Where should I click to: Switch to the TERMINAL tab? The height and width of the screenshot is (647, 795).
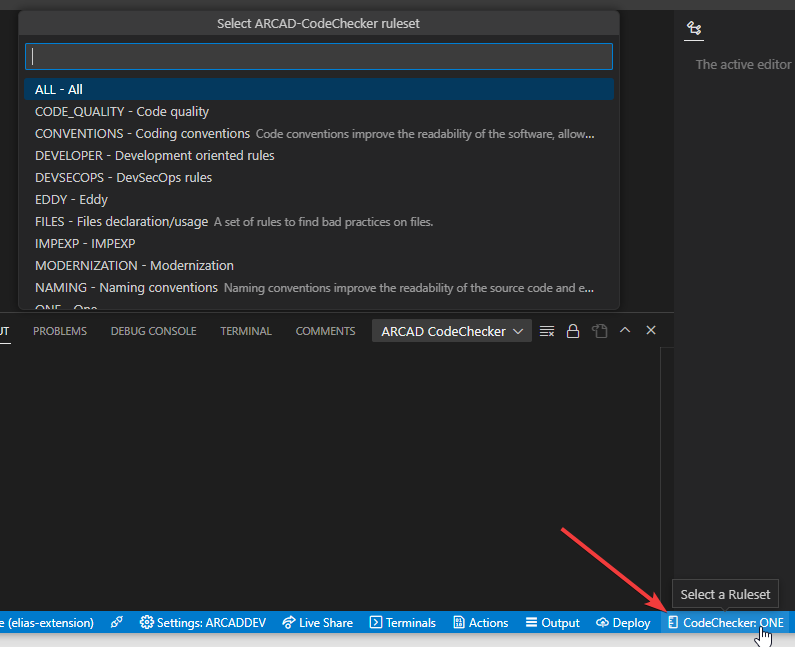246,331
